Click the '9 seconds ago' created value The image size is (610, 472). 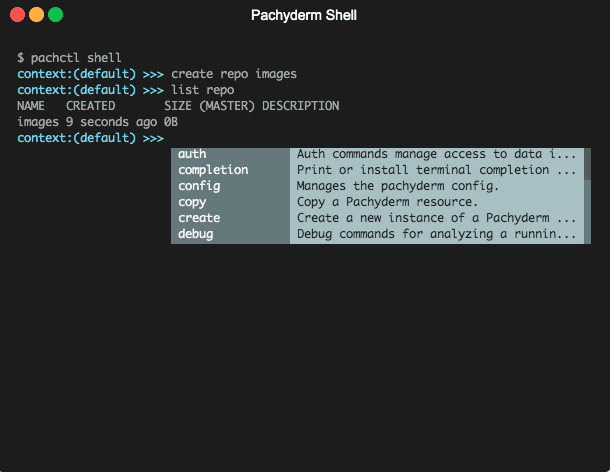click(x=111, y=122)
